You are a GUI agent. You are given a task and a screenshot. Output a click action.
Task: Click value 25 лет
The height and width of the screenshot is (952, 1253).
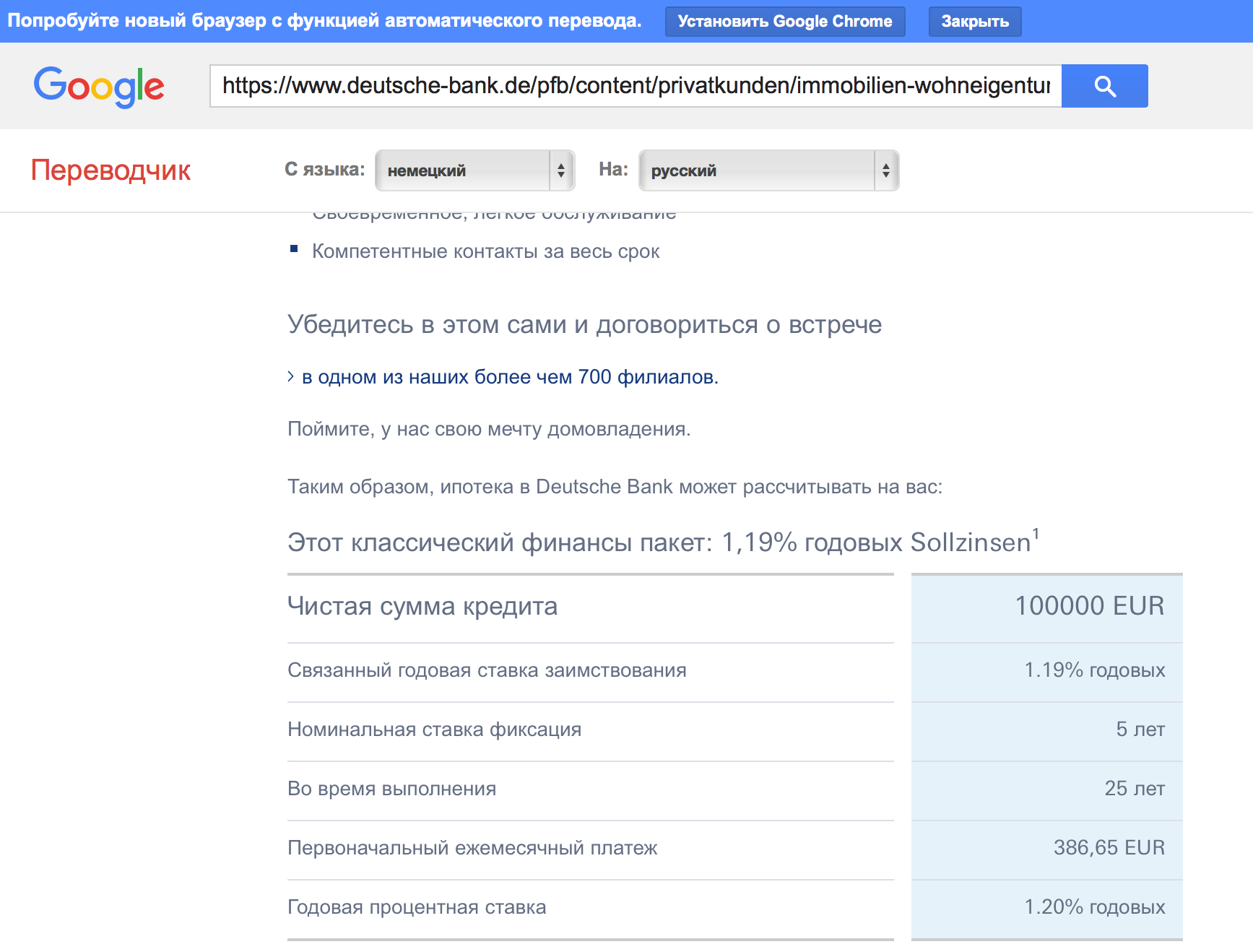pos(1135,789)
